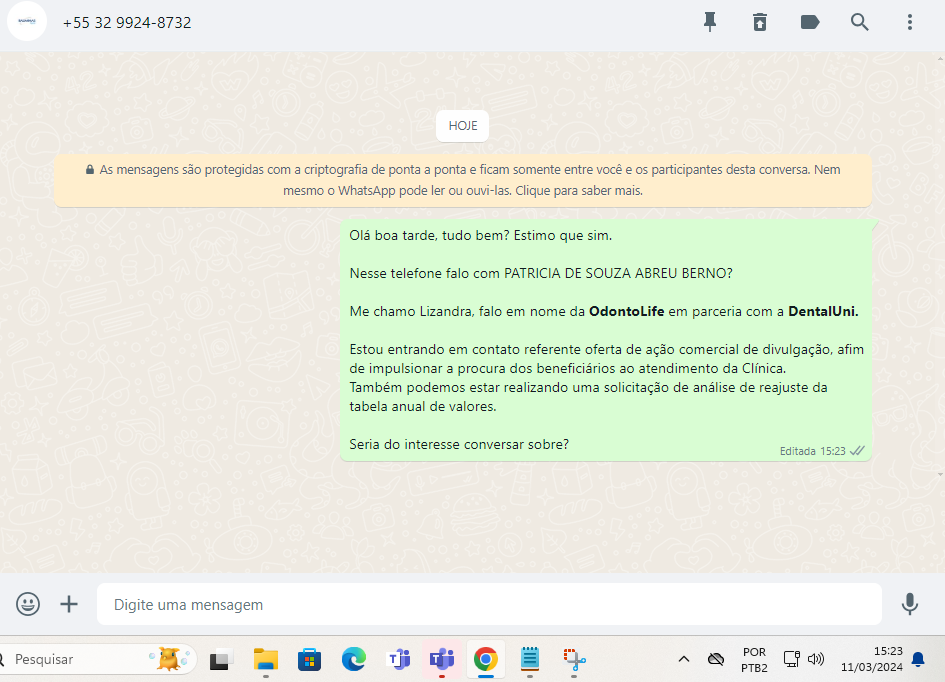
Task: Click the double check read receipt marks
Action: coord(857,451)
